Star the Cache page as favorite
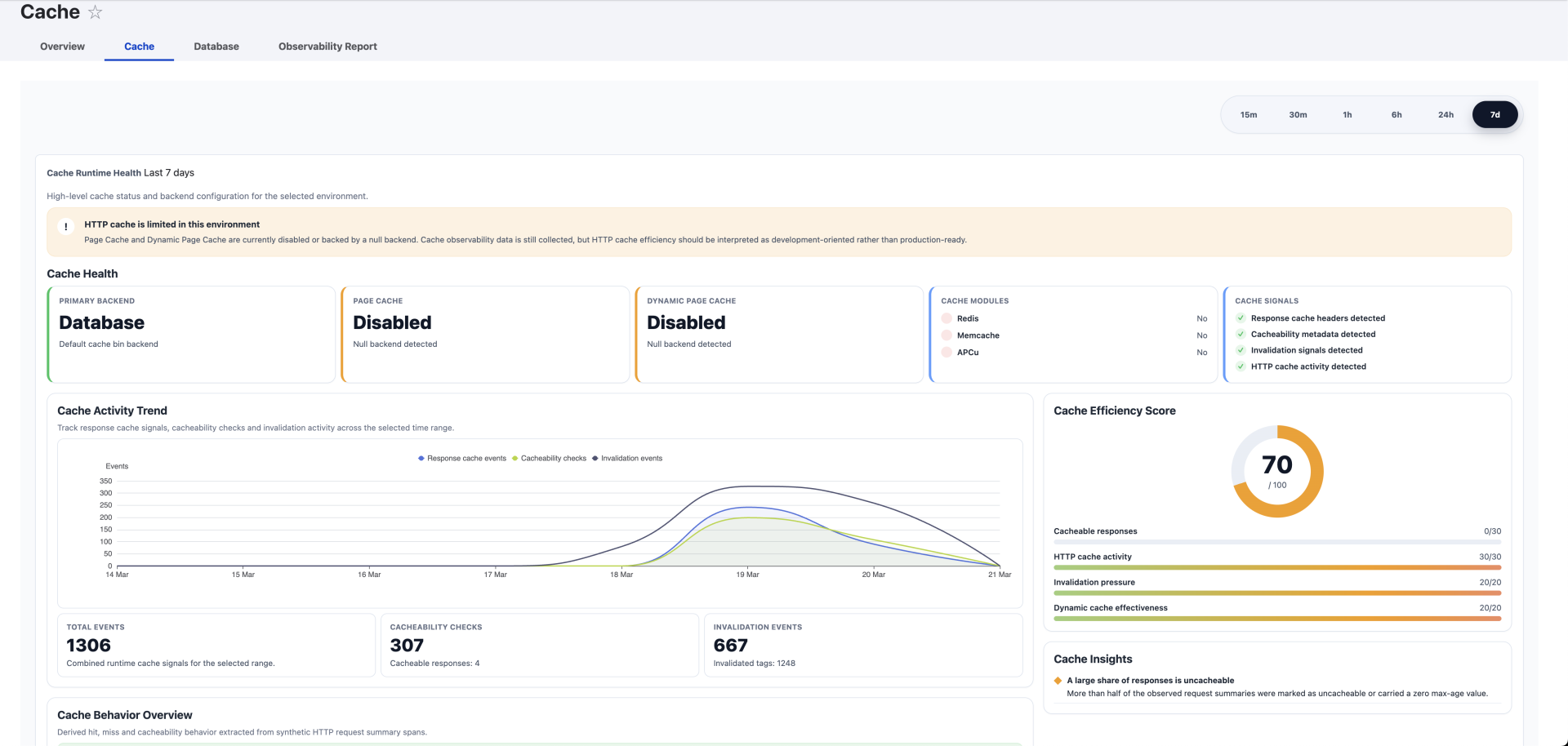The image size is (1568, 746). 96,12
